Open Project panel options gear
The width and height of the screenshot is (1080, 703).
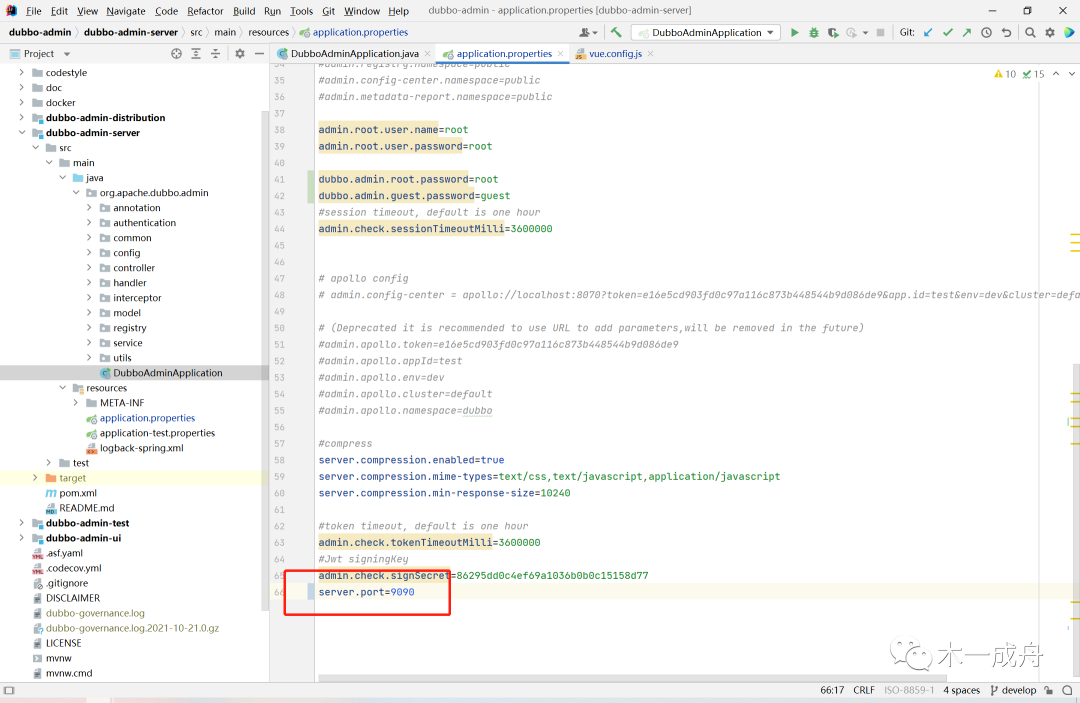coord(240,54)
